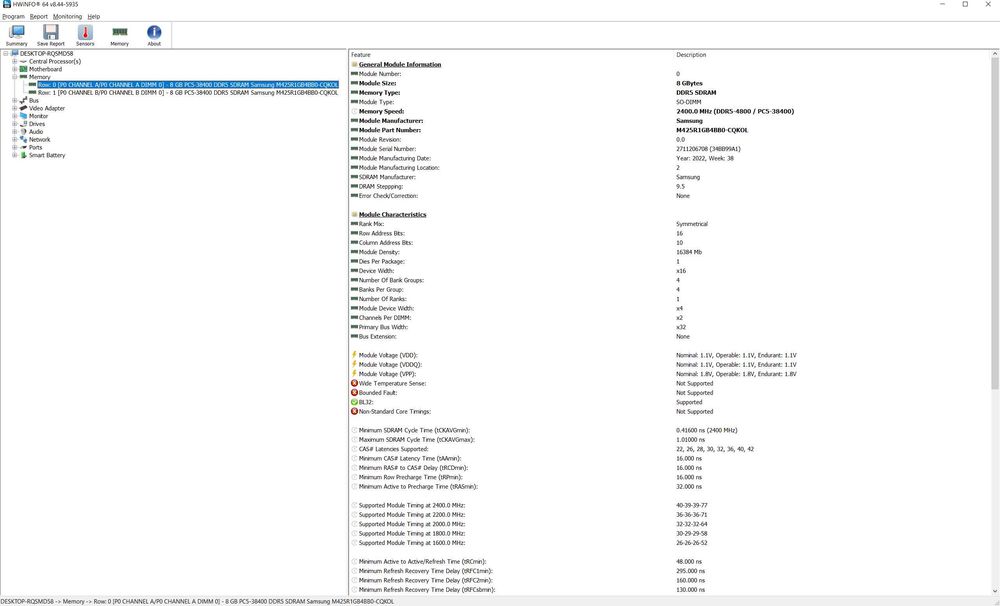This screenshot has width=1000, height=606.
Task: Open the Program menu
Action: click(x=13, y=17)
